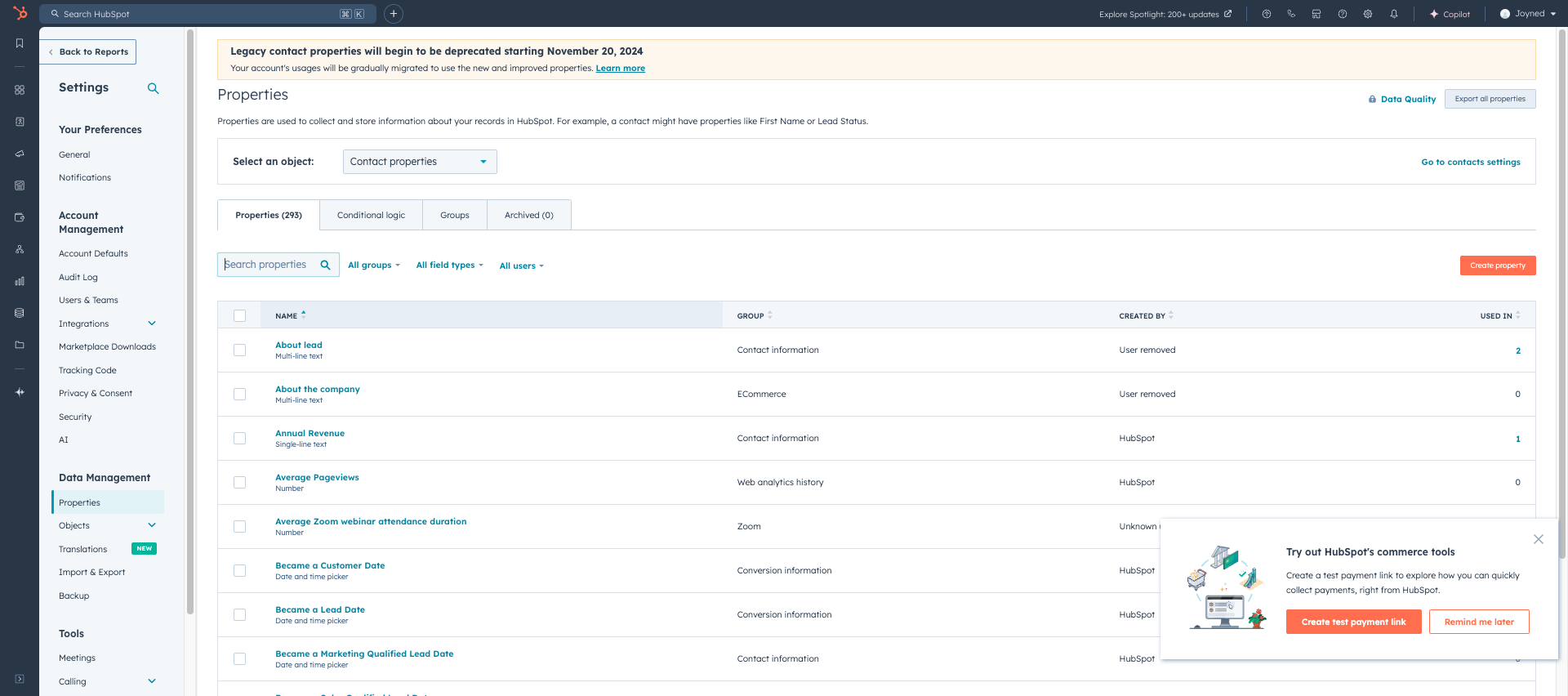The image size is (1568, 696).
Task: Open the Data Management database icon in left rail
Action: tap(20, 313)
